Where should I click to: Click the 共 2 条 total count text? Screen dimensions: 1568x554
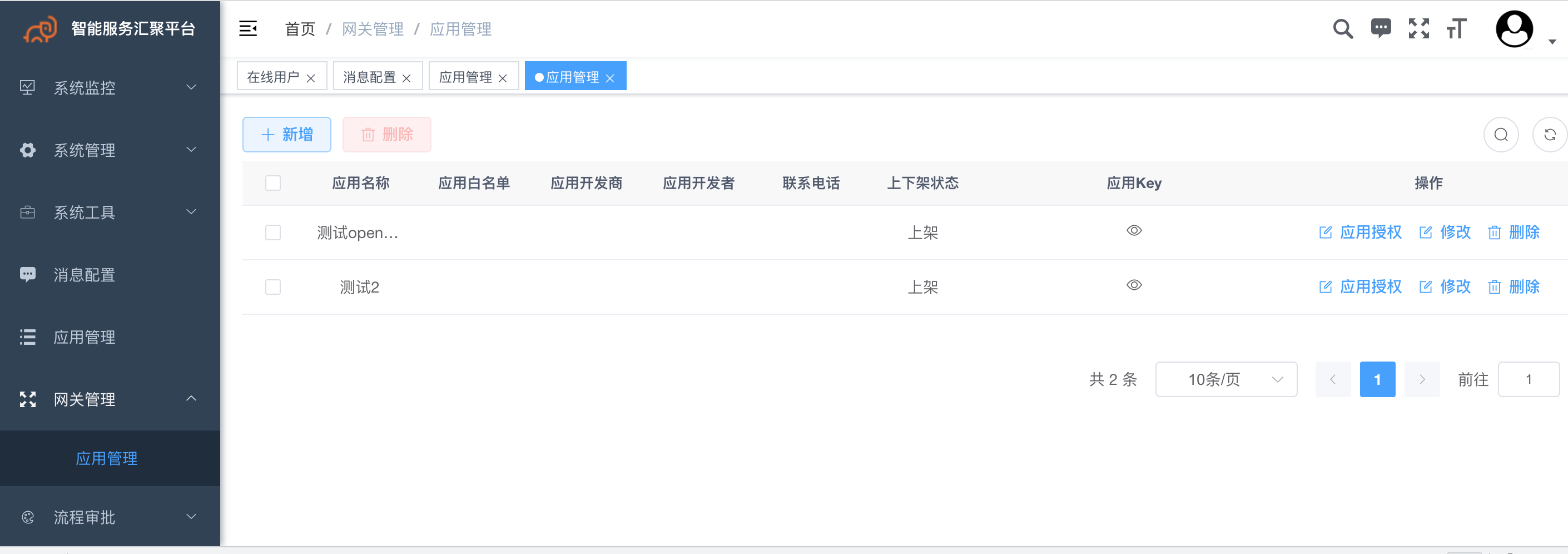[x=1113, y=379]
